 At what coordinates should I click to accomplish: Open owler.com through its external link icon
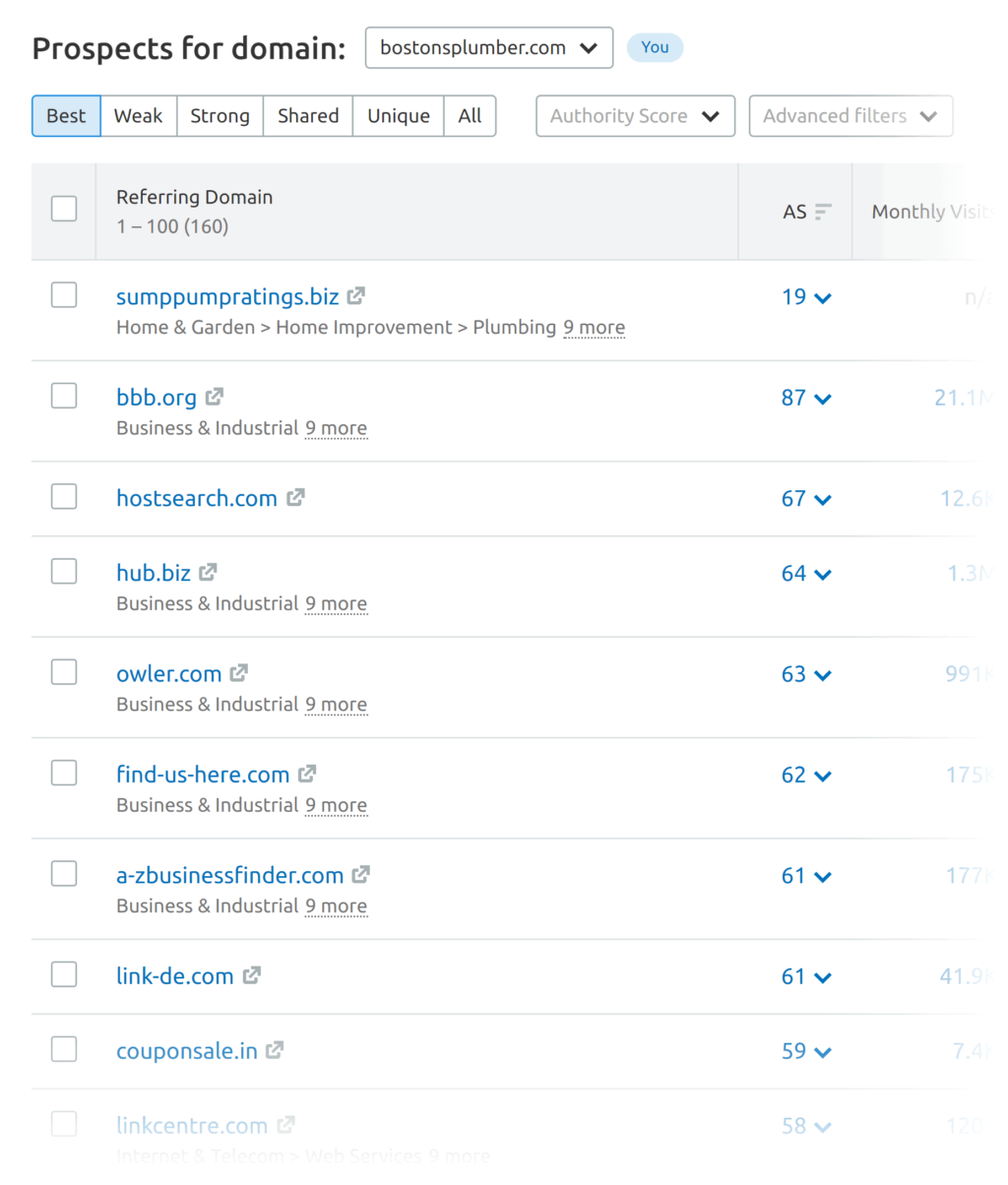coord(238,673)
